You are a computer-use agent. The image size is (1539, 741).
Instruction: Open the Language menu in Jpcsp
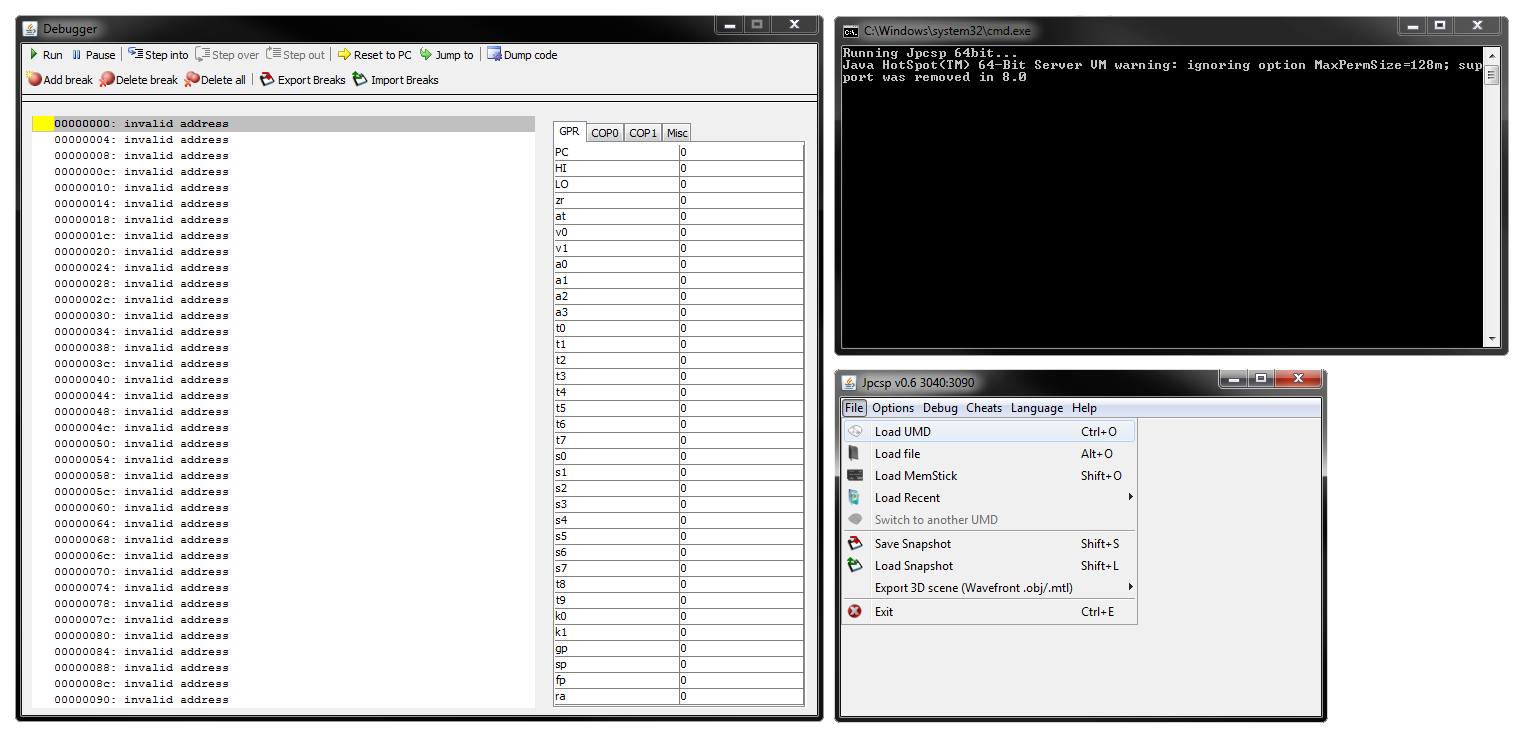point(1037,408)
